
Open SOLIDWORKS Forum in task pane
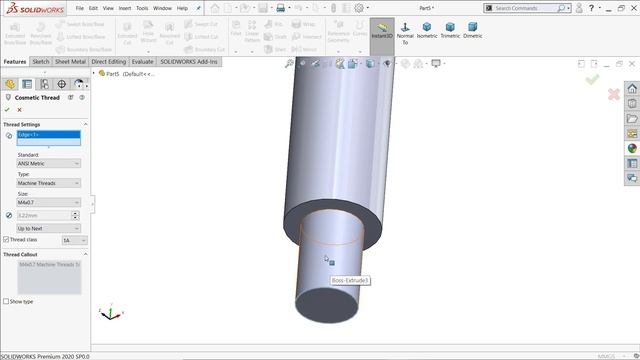click(x=632, y=178)
